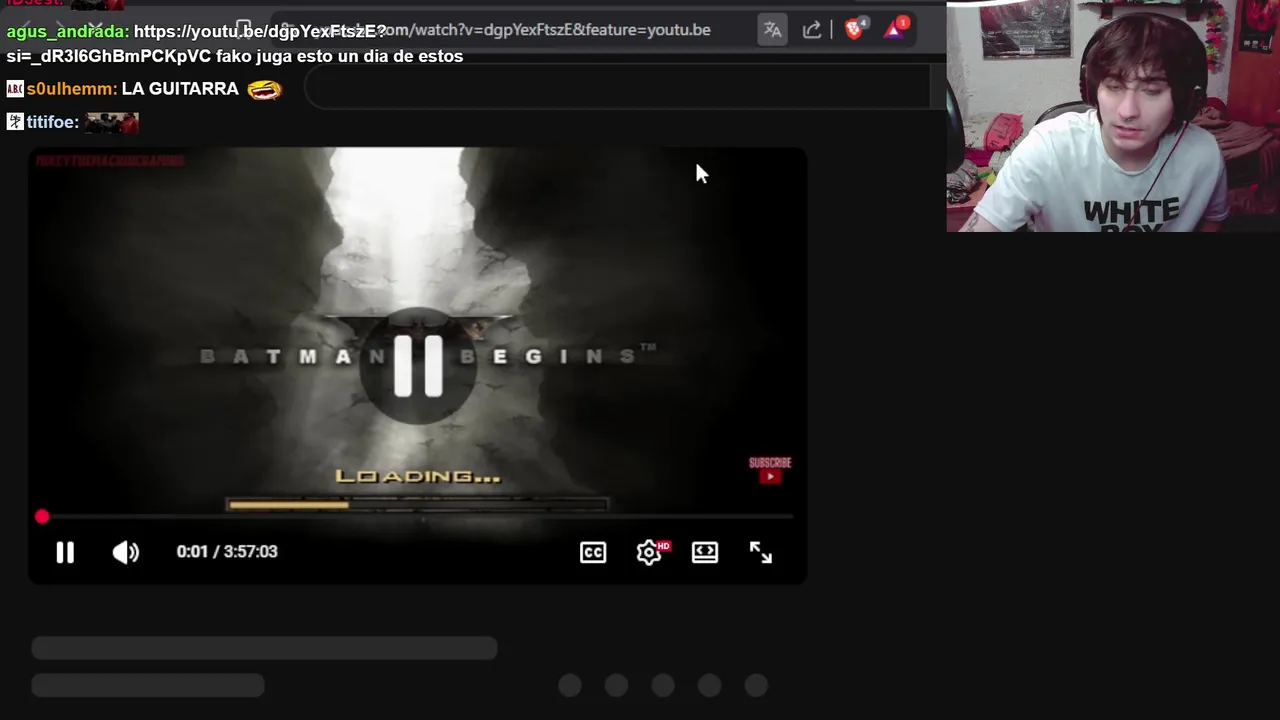
Task: Click the username s0ulhemm in chat
Action: tap(70, 89)
